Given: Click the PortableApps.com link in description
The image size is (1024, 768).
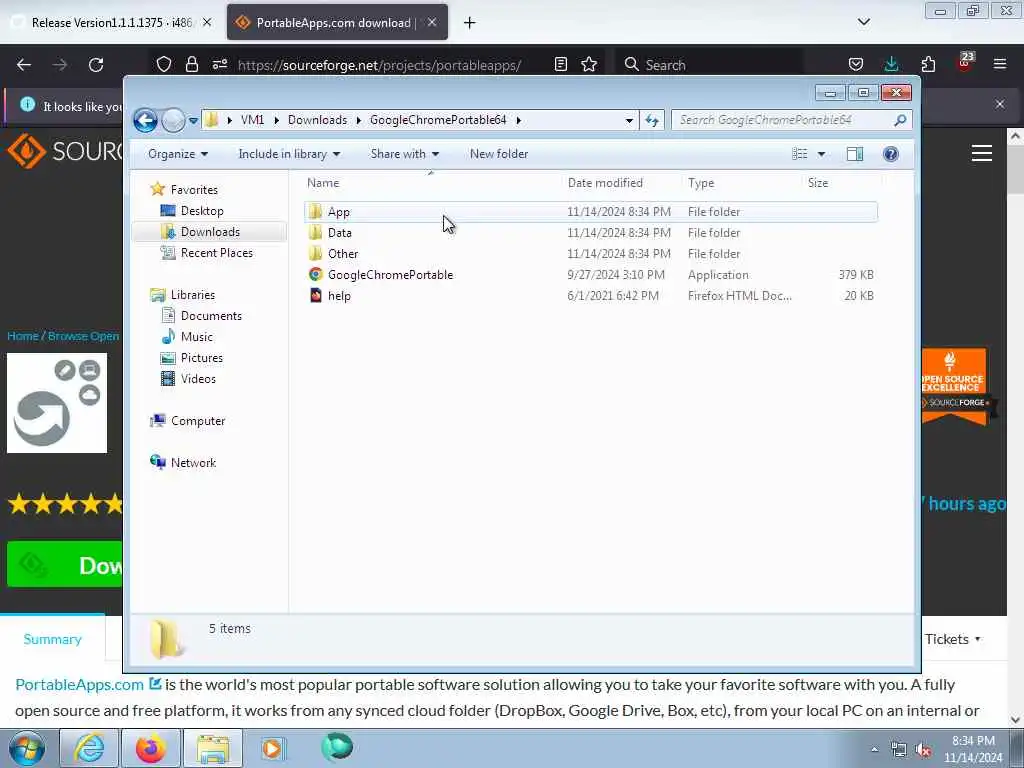Looking at the screenshot, I should (x=79, y=685).
